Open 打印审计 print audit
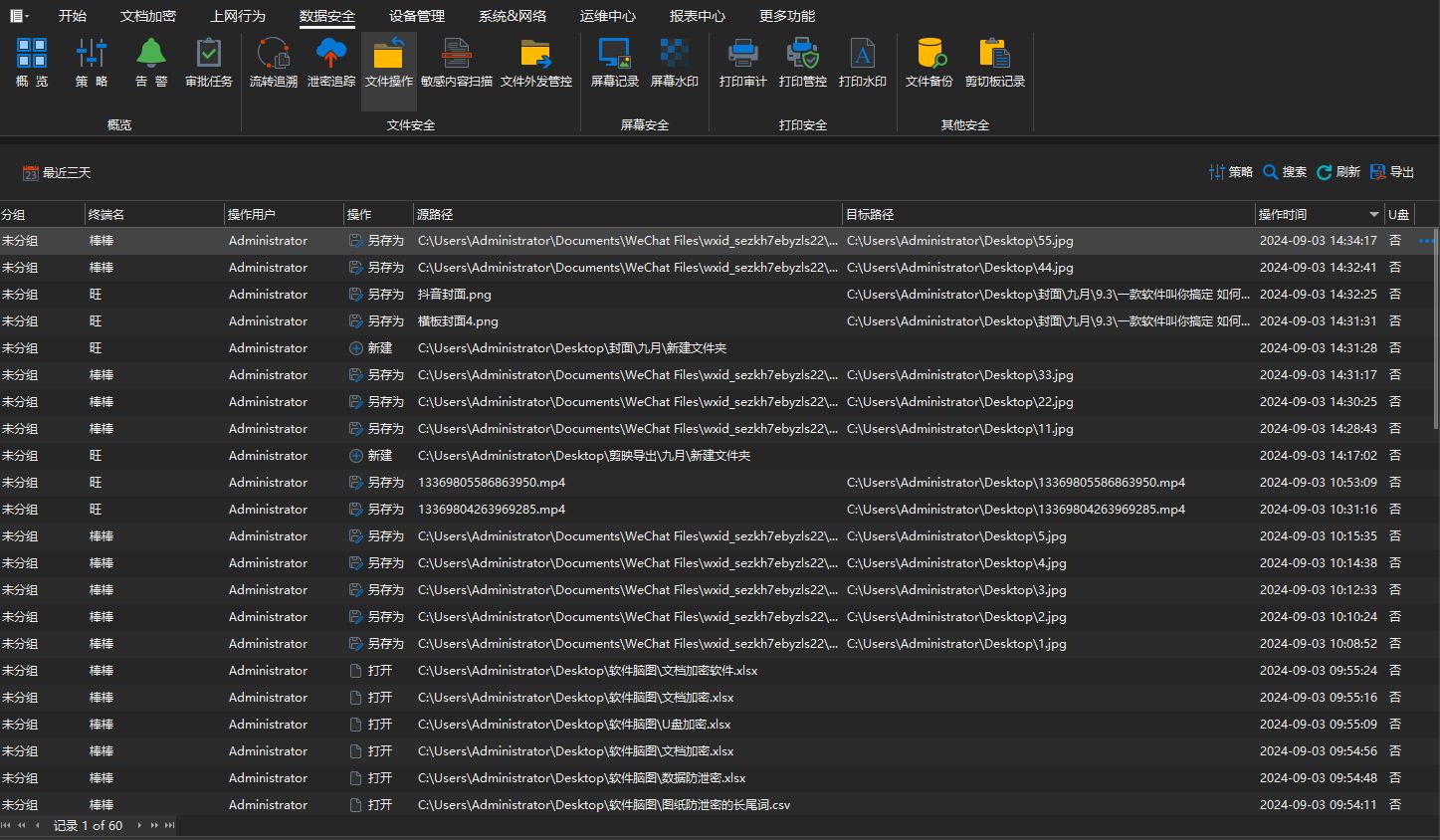The image size is (1440, 840). click(743, 62)
